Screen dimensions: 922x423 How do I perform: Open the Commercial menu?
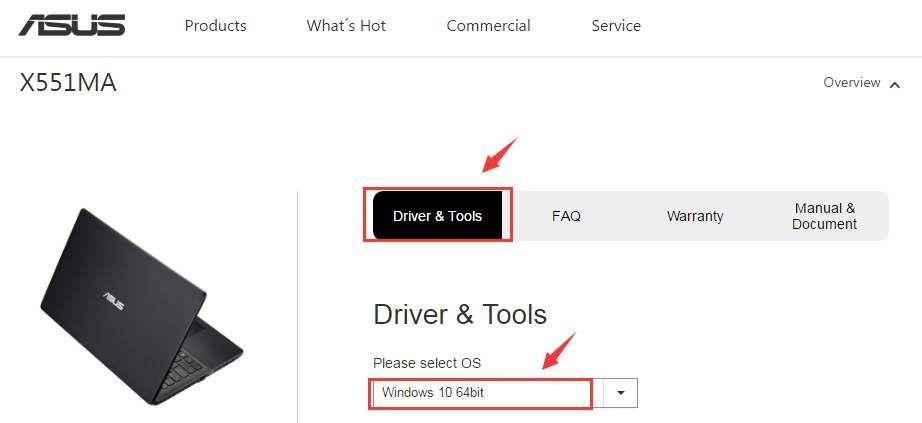click(488, 26)
